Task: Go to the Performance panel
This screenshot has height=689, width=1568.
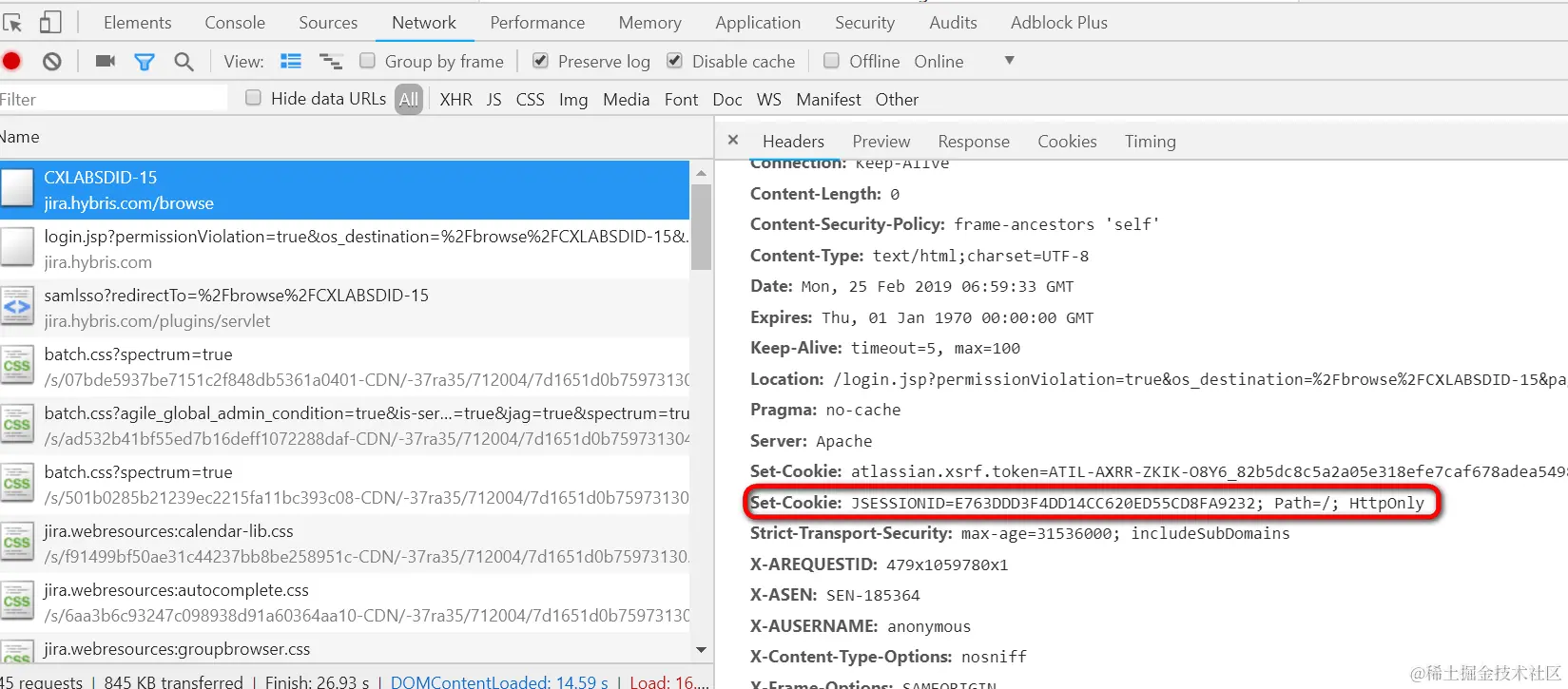Action: (537, 22)
